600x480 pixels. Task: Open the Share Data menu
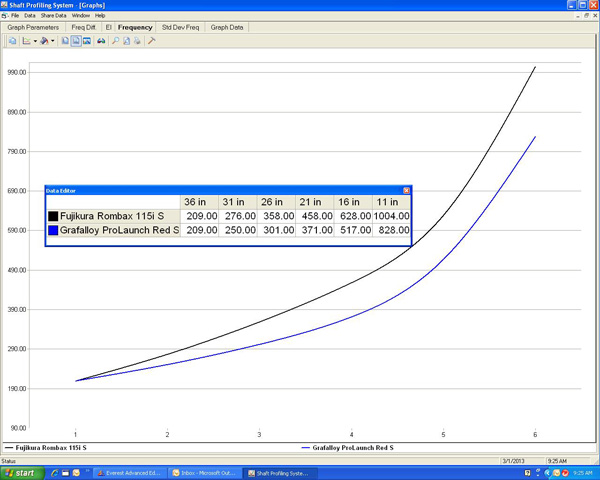click(54, 16)
